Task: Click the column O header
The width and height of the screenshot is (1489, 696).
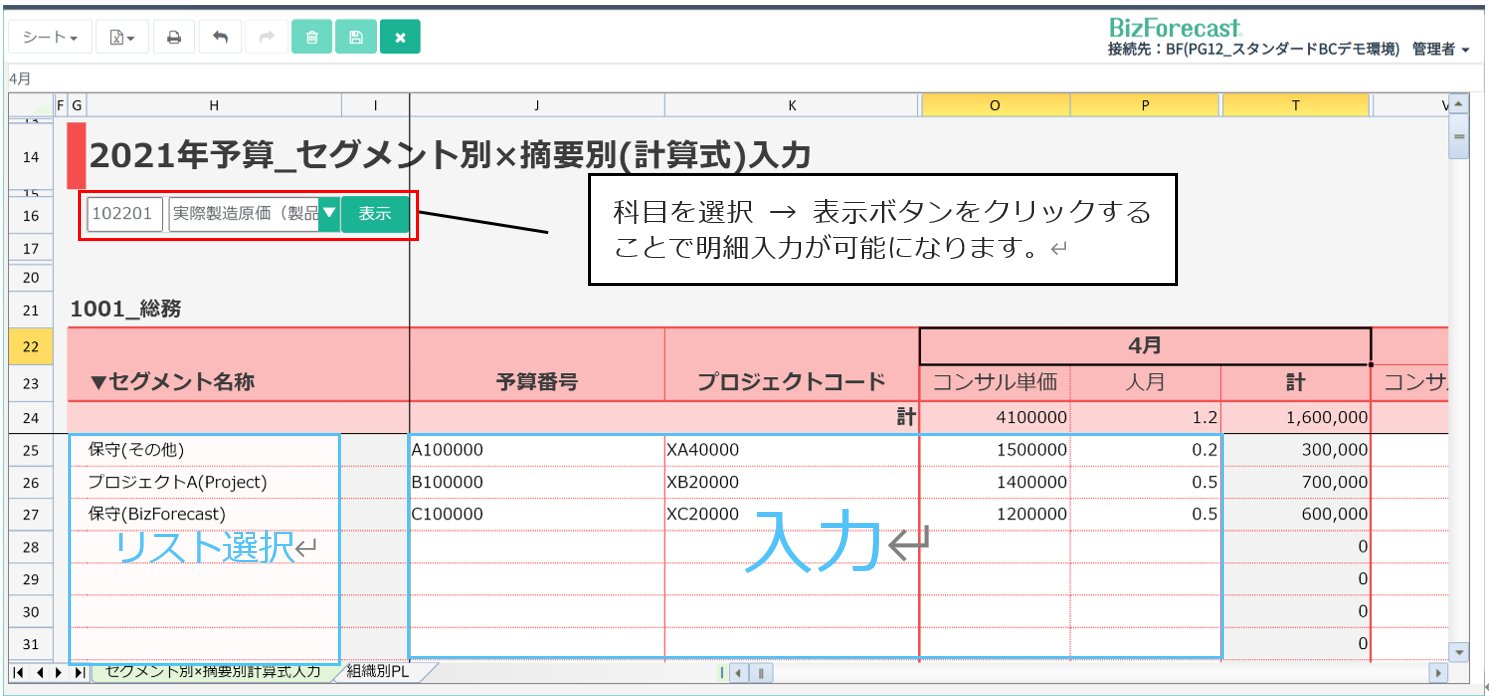Action: [995, 105]
